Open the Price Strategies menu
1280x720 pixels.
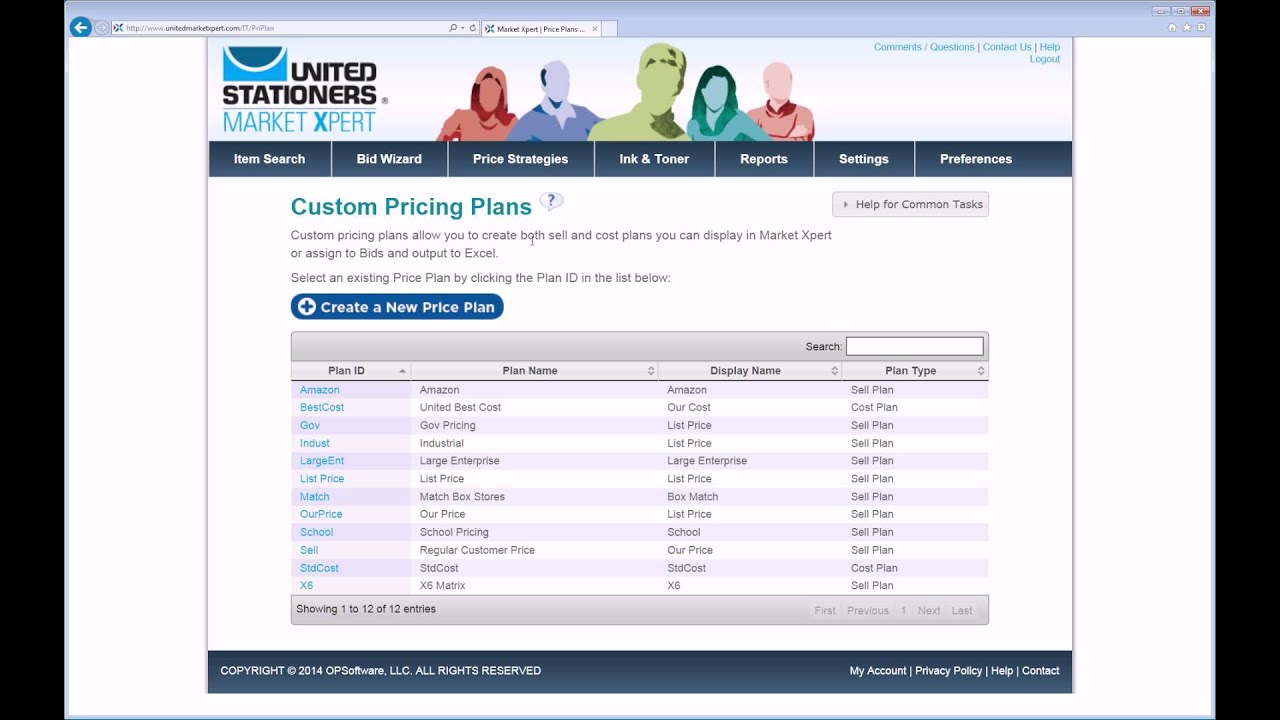point(520,159)
